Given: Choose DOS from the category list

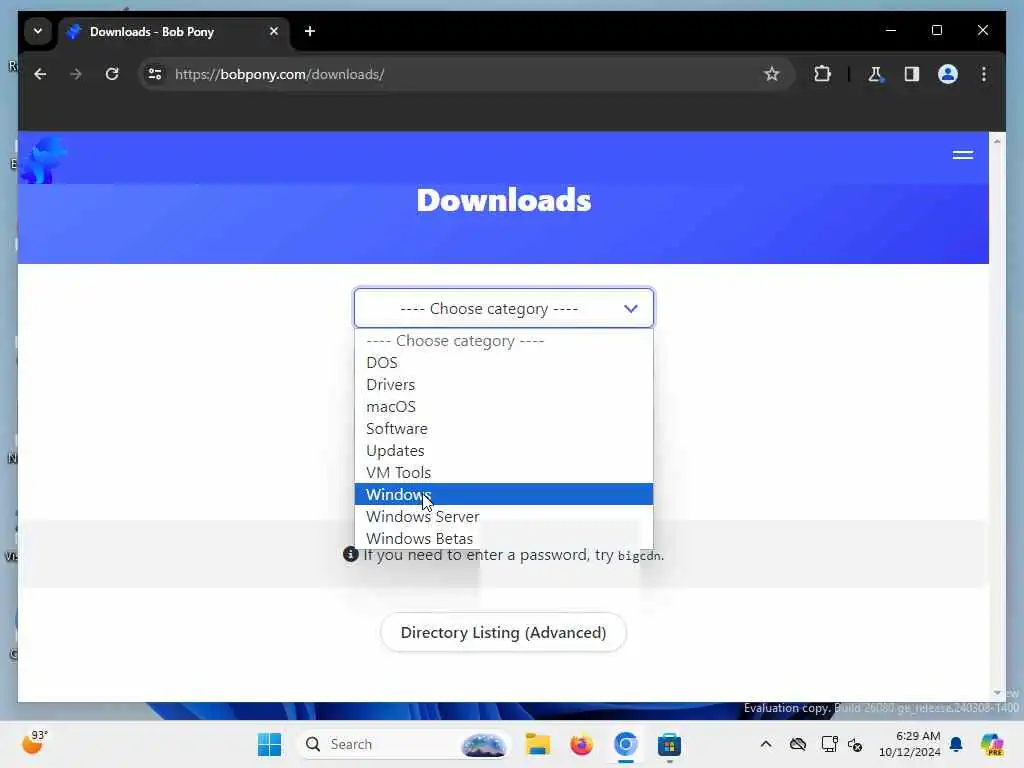Looking at the screenshot, I should [504, 362].
